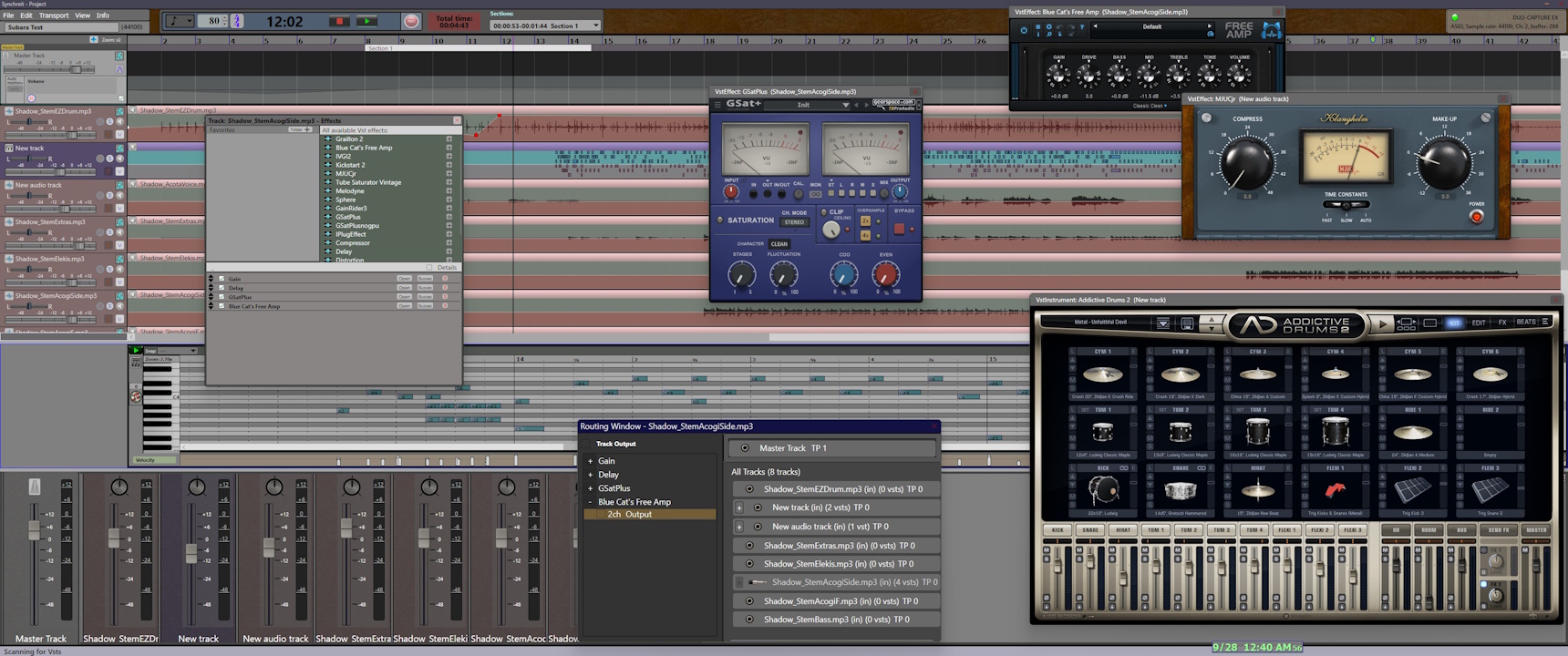
Task: Toggle the MJUCjr Power button
Action: click(x=1477, y=216)
